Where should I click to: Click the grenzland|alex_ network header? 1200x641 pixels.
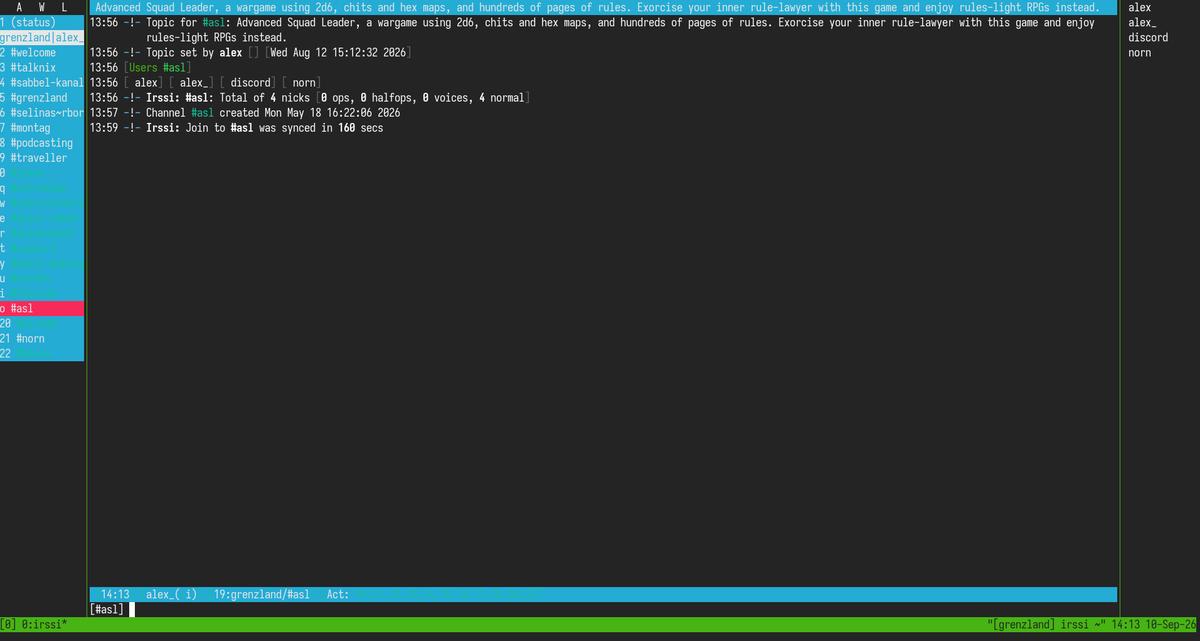pos(42,37)
